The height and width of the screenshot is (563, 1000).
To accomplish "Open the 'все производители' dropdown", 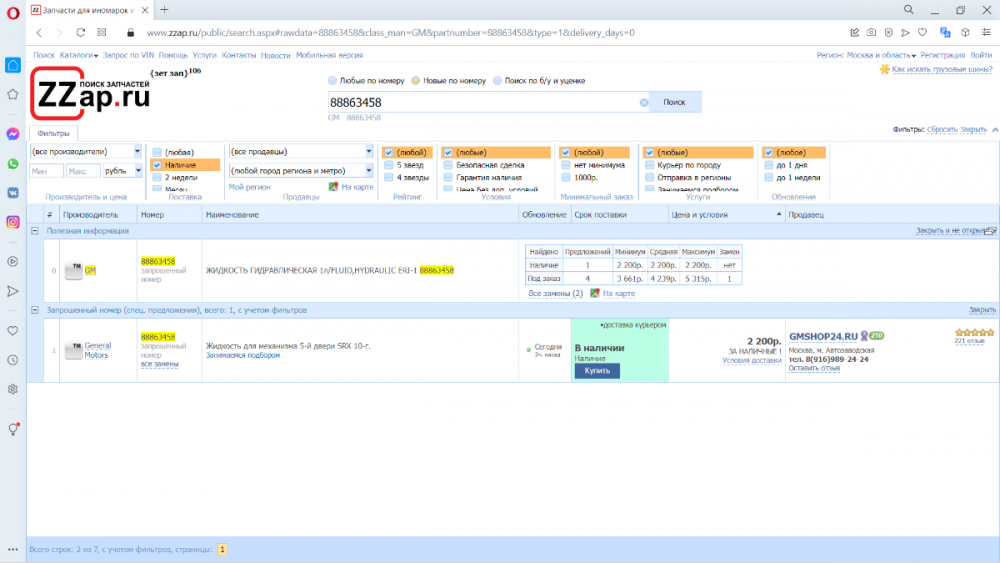I will [86, 151].
